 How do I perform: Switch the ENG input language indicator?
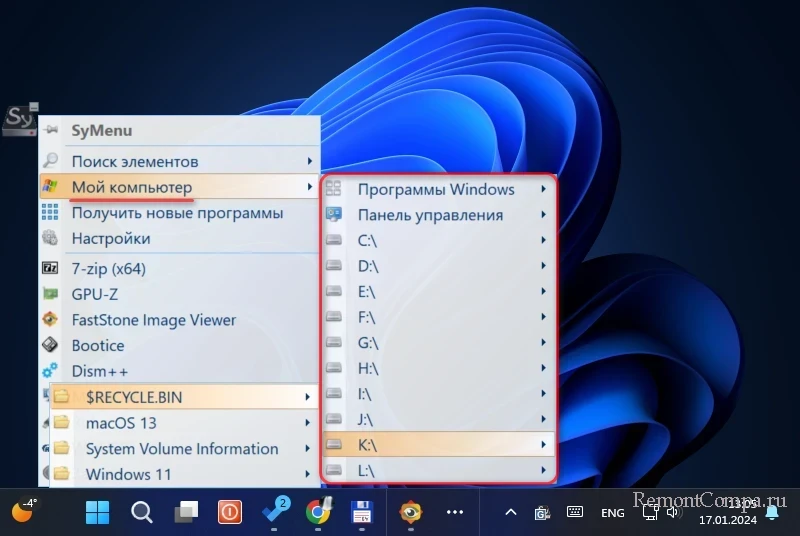612,512
